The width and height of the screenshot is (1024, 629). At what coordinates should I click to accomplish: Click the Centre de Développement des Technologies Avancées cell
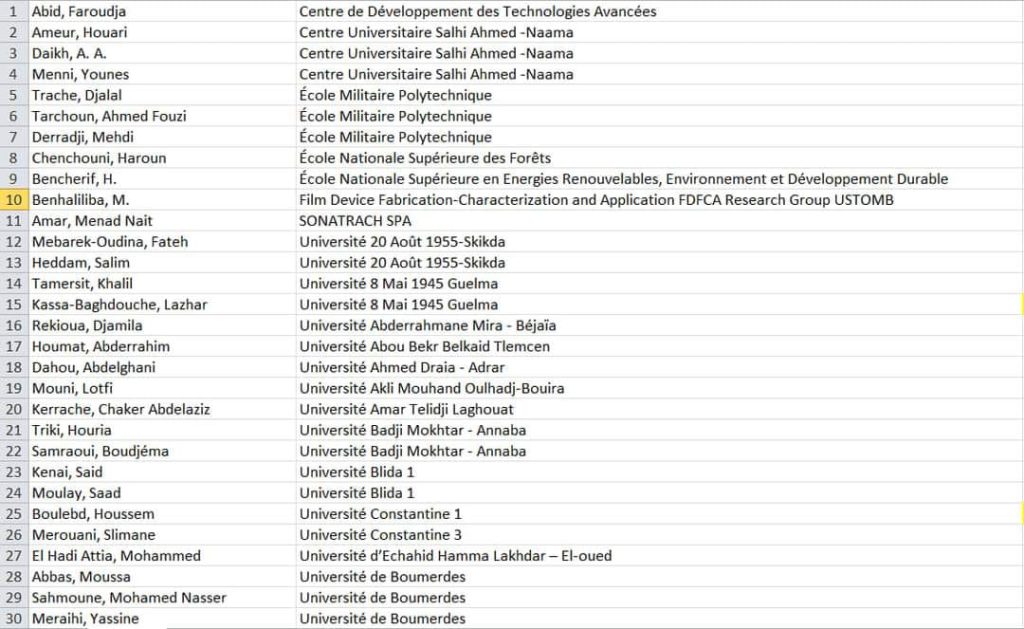[660, 11]
